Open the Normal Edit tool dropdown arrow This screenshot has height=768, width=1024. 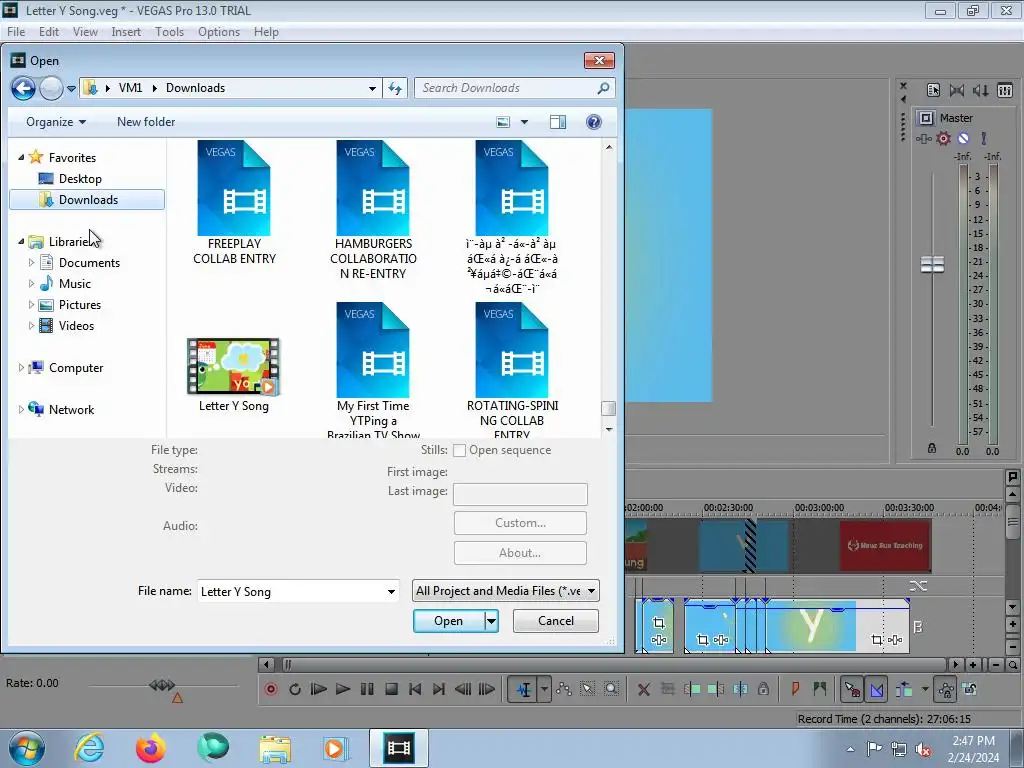544,689
